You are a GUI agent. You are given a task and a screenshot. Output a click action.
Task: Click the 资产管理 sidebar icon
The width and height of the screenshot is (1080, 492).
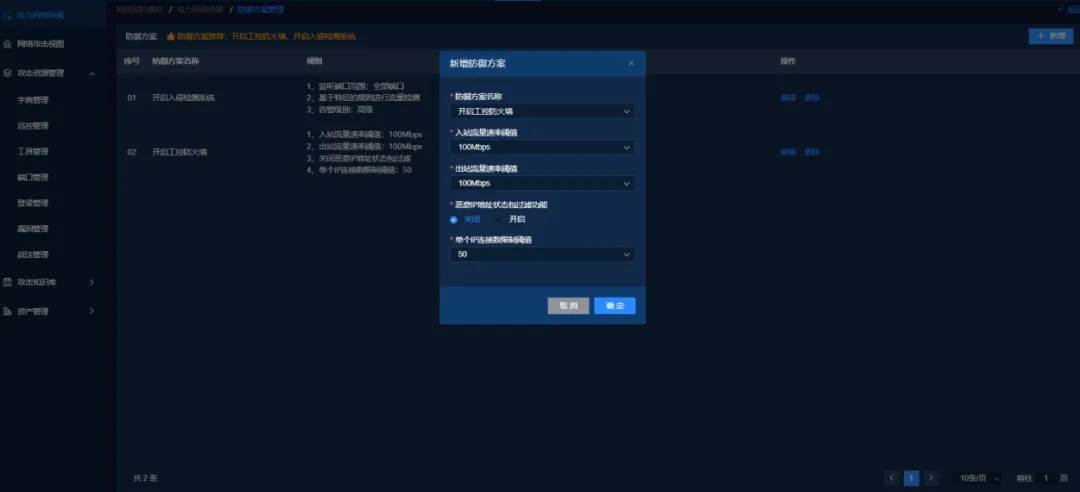[8, 311]
